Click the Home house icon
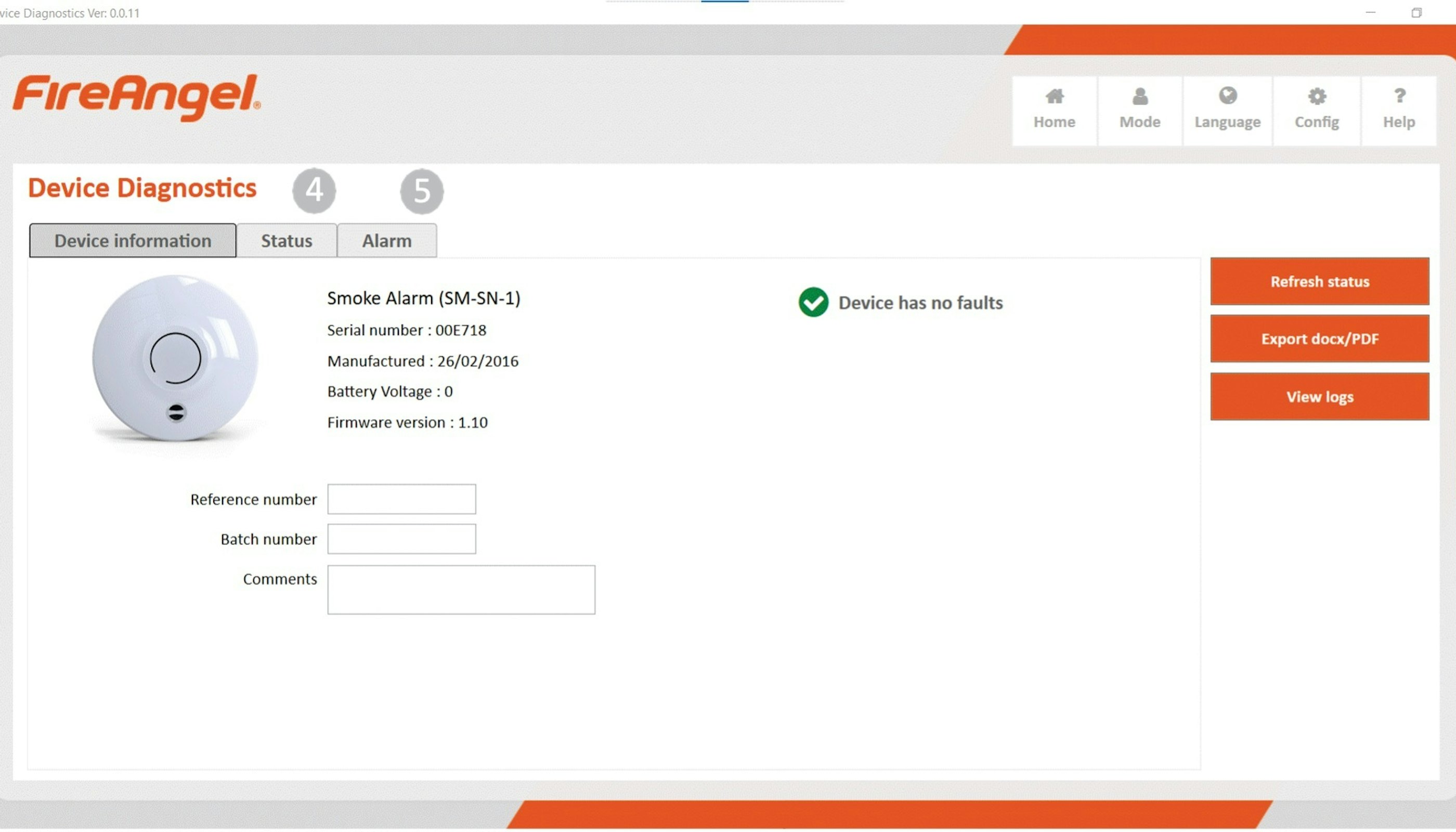The width and height of the screenshot is (1456, 832). [x=1054, y=97]
